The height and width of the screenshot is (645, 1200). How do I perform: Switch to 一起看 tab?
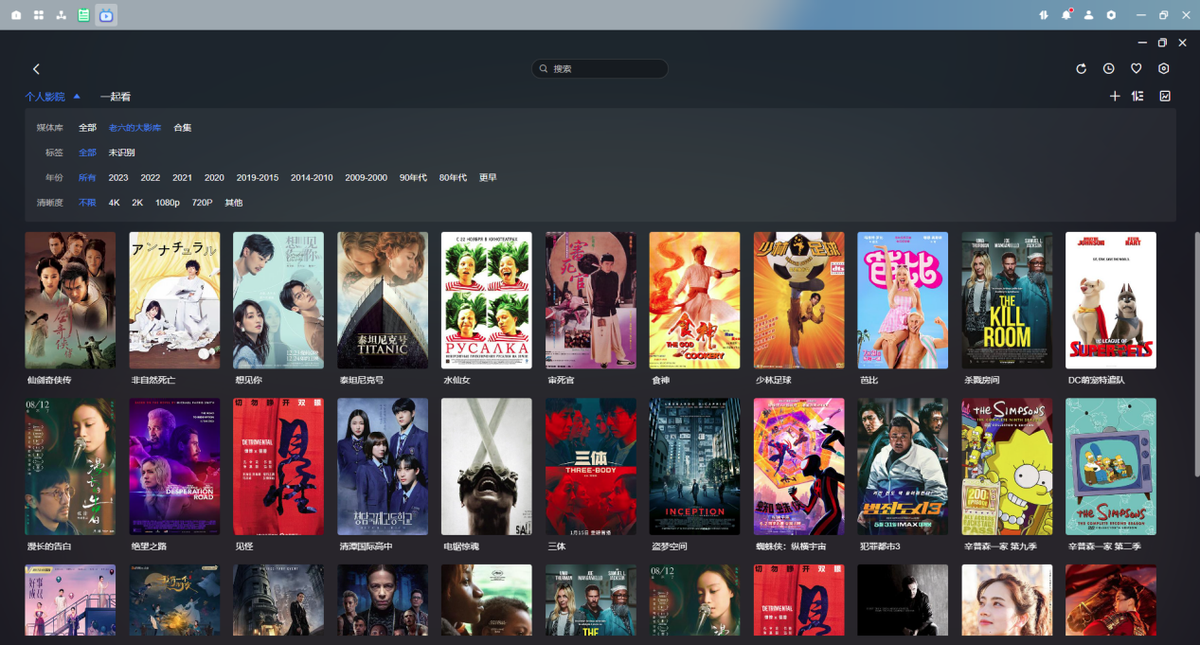[x=115, y=97]
